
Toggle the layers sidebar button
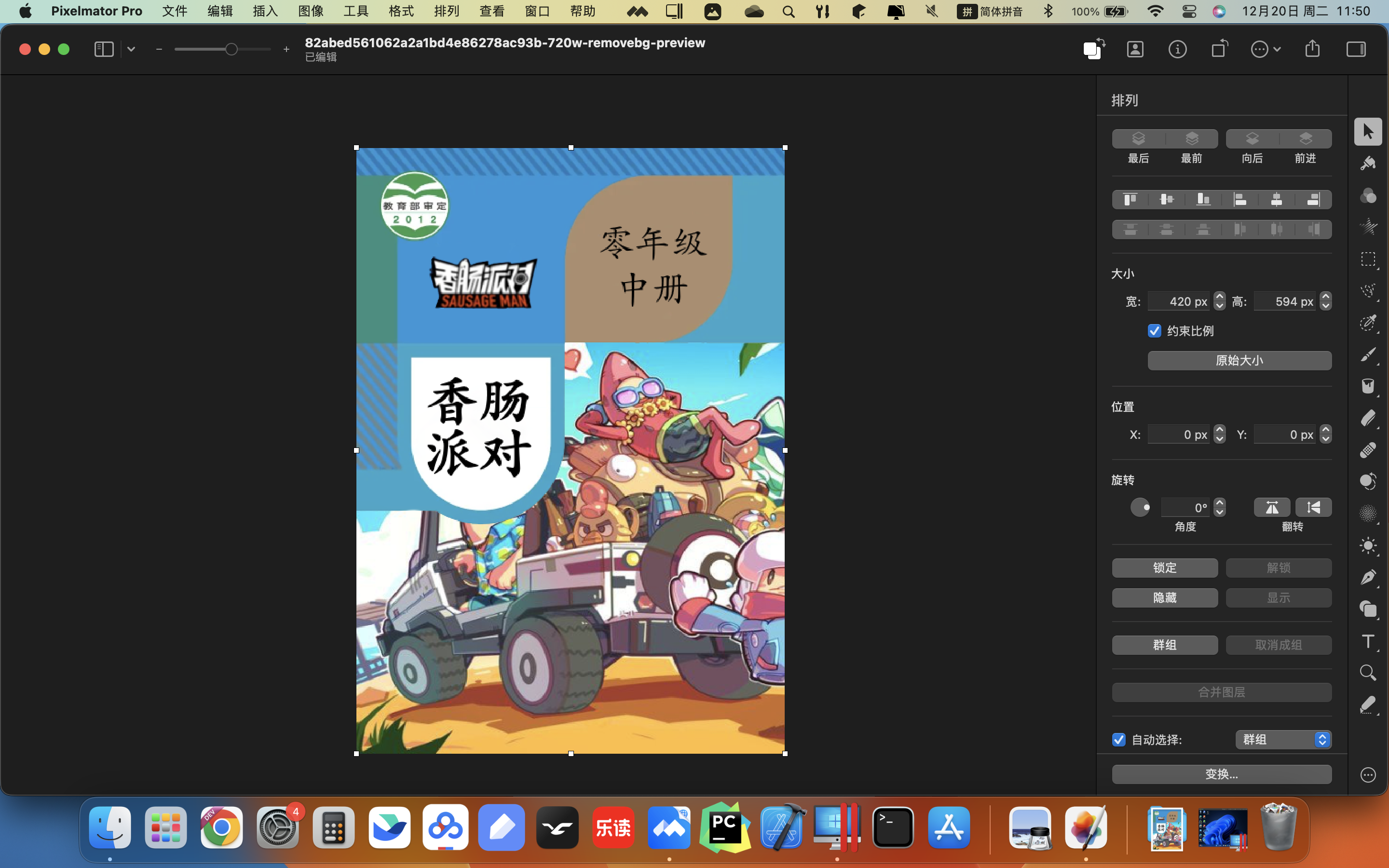pos(104,49)
